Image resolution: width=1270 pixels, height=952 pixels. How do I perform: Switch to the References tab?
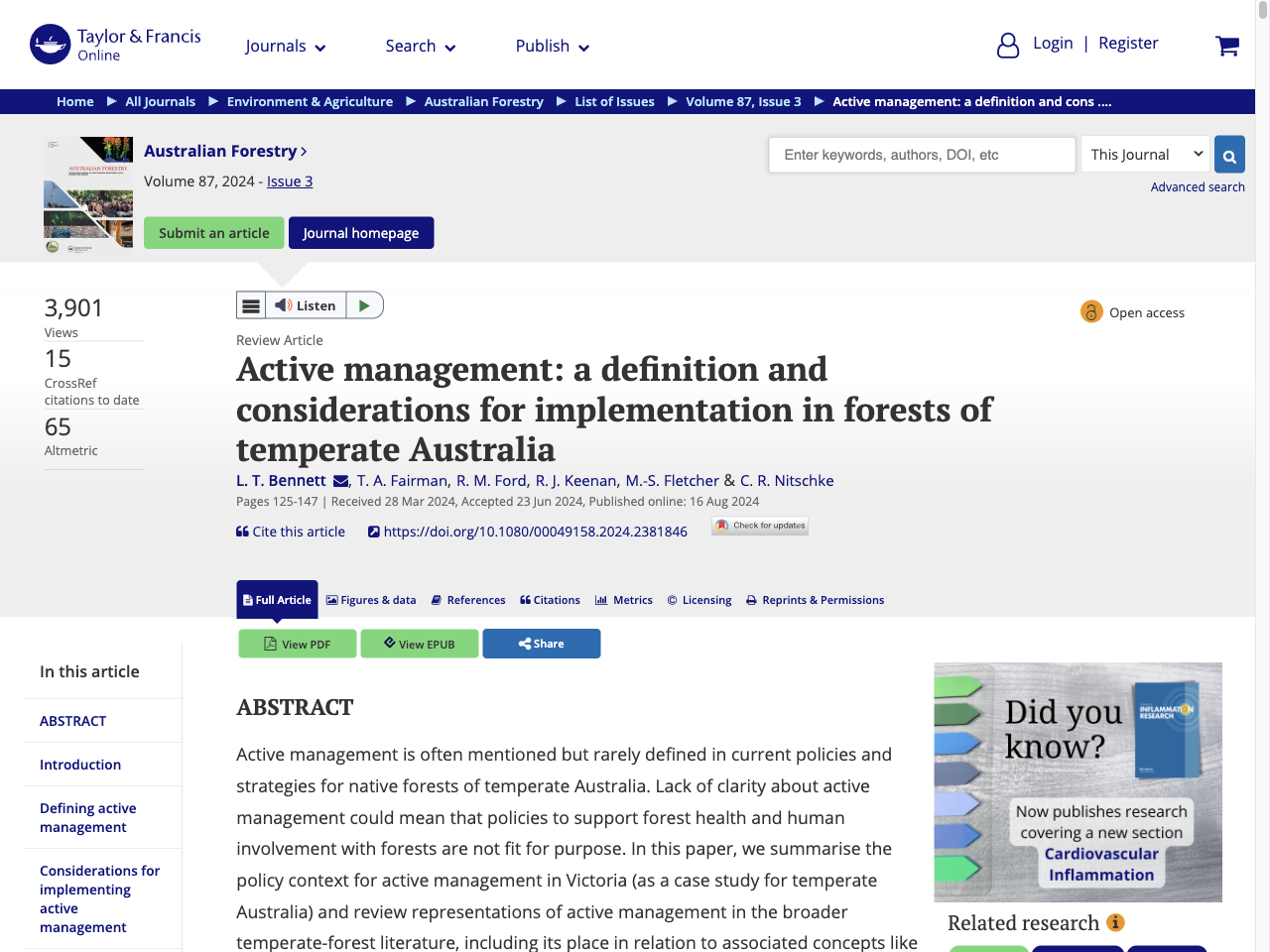tap(467, 599)
